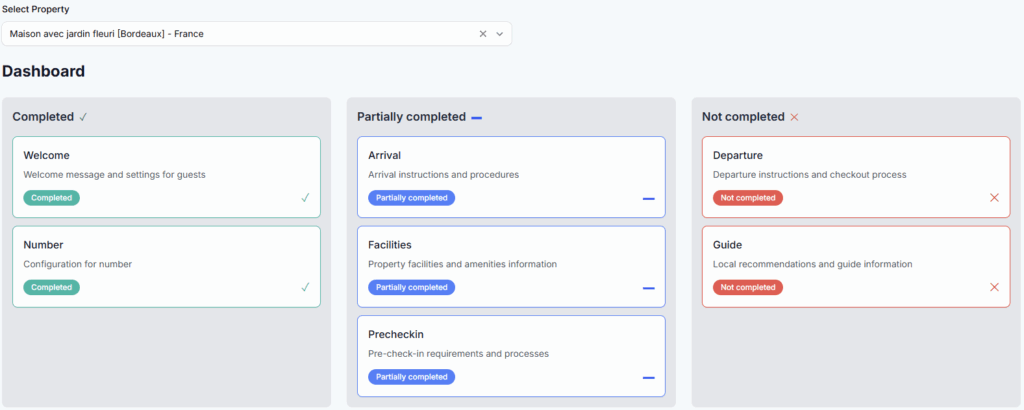The width and height of the screenshot is (1024, 410).
Task: Click the X icon on Departure card
Action: tap(994, 198)
